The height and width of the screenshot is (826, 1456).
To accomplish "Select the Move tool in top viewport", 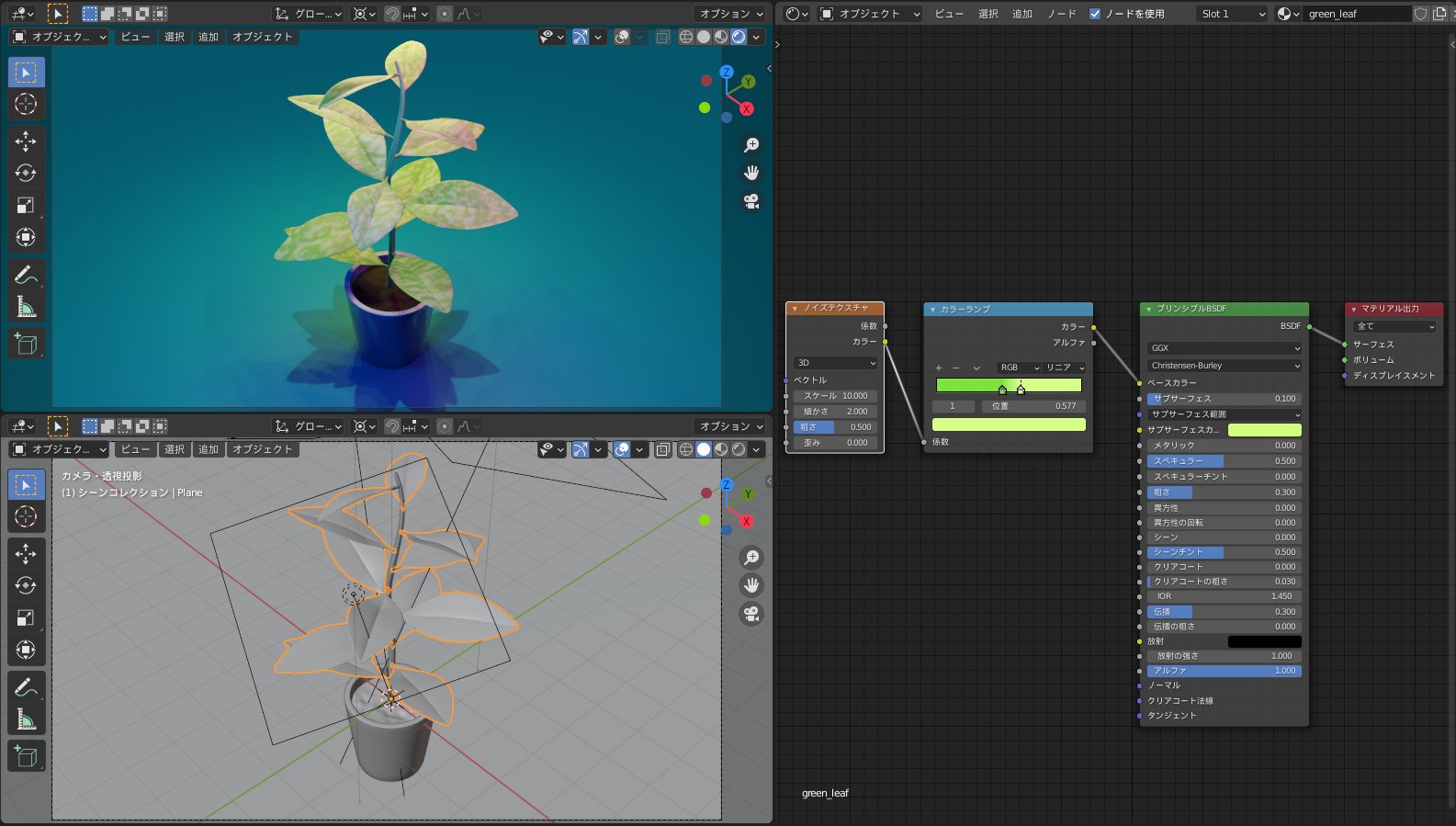I will [x=26, y=141].
